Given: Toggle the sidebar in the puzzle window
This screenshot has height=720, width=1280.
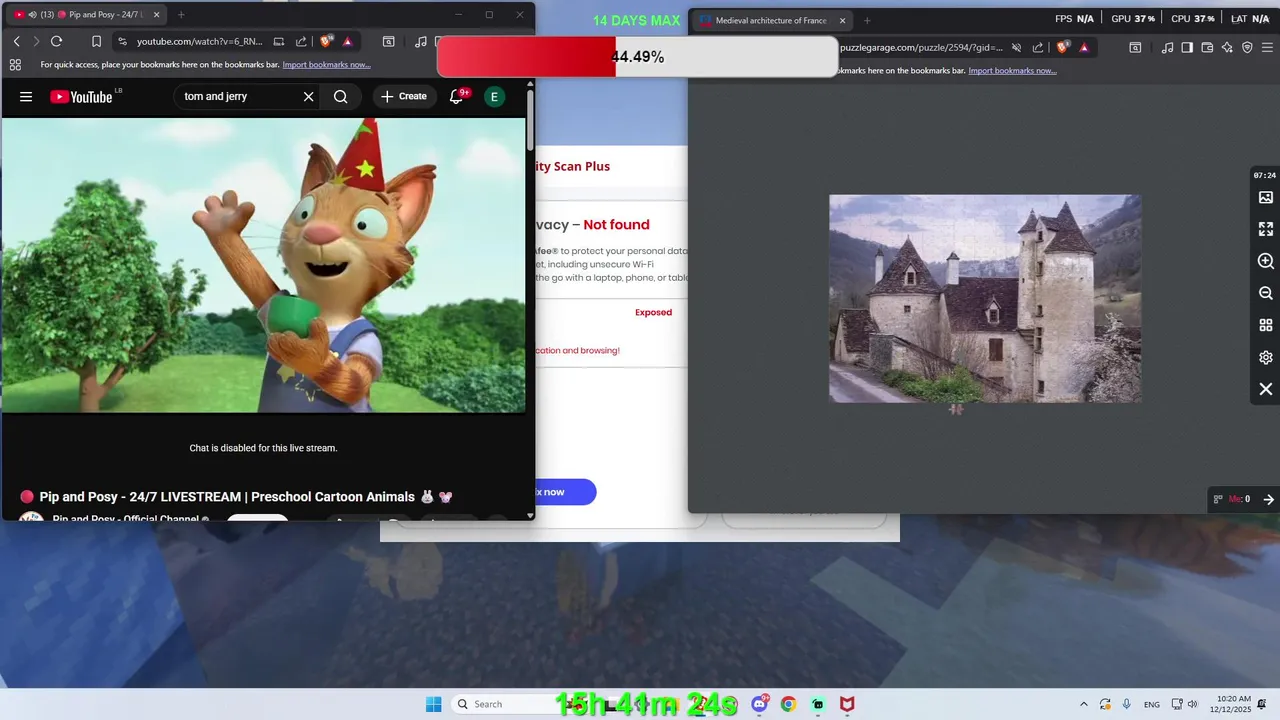Looking at the screenshot, I should point(1187,47).
